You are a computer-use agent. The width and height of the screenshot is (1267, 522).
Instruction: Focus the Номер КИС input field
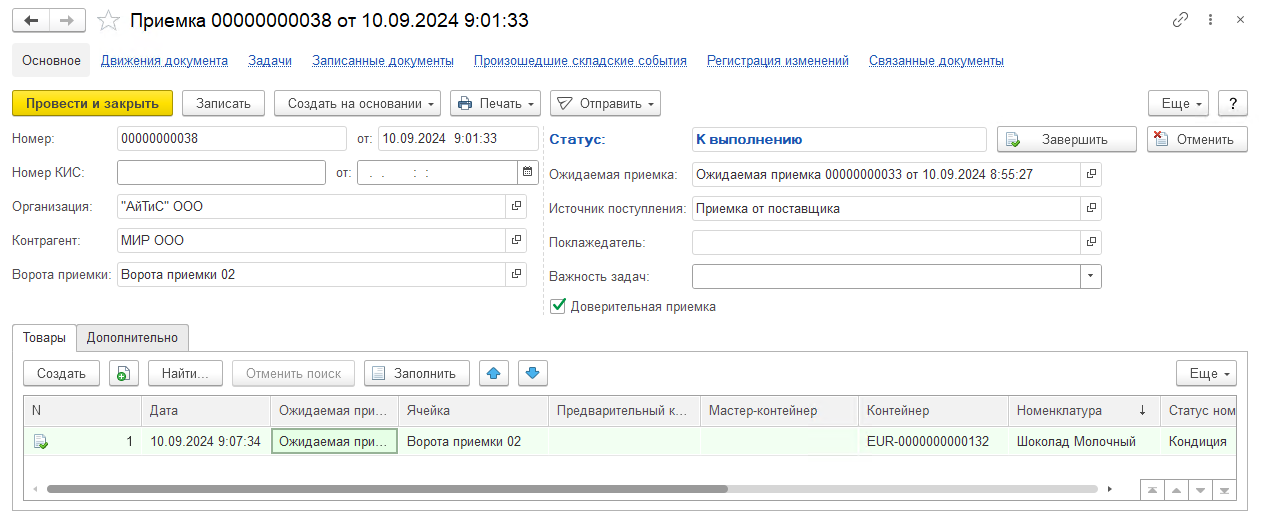coord(221,172)
